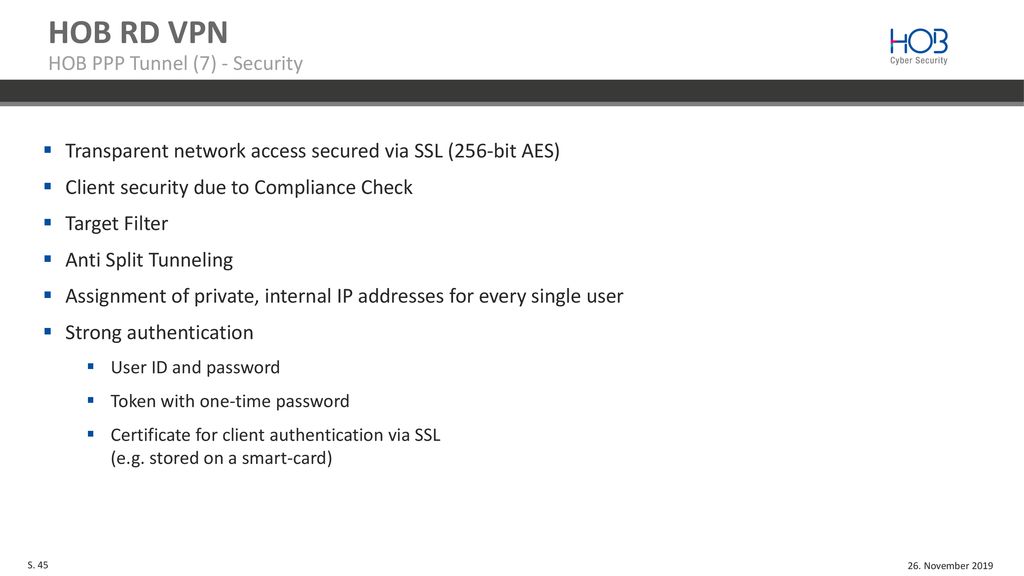Click the dark gray header divider bar
Viewport: 1024px width, 576px height.
click(x=512, y=91)
